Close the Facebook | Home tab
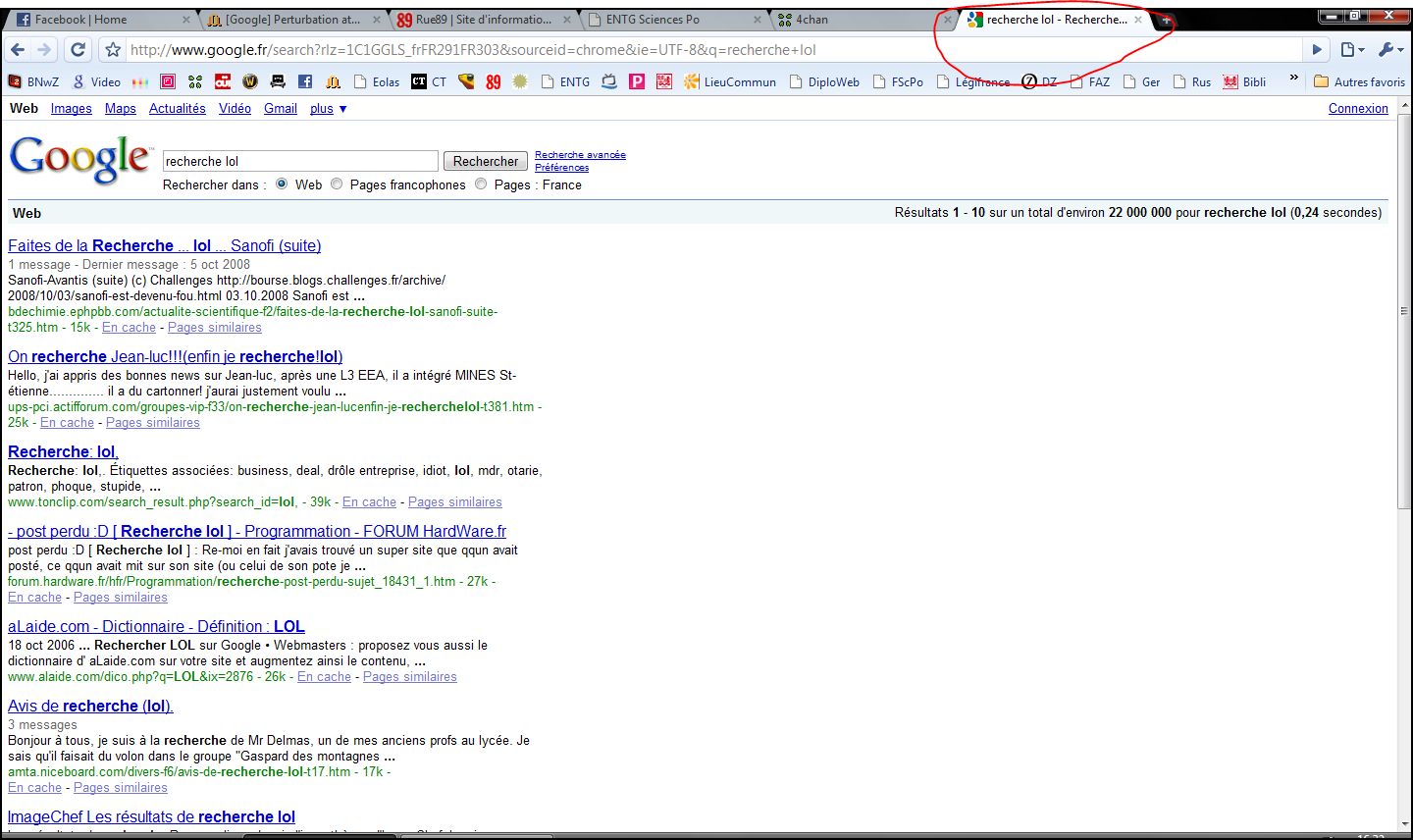 coord(186,20)
